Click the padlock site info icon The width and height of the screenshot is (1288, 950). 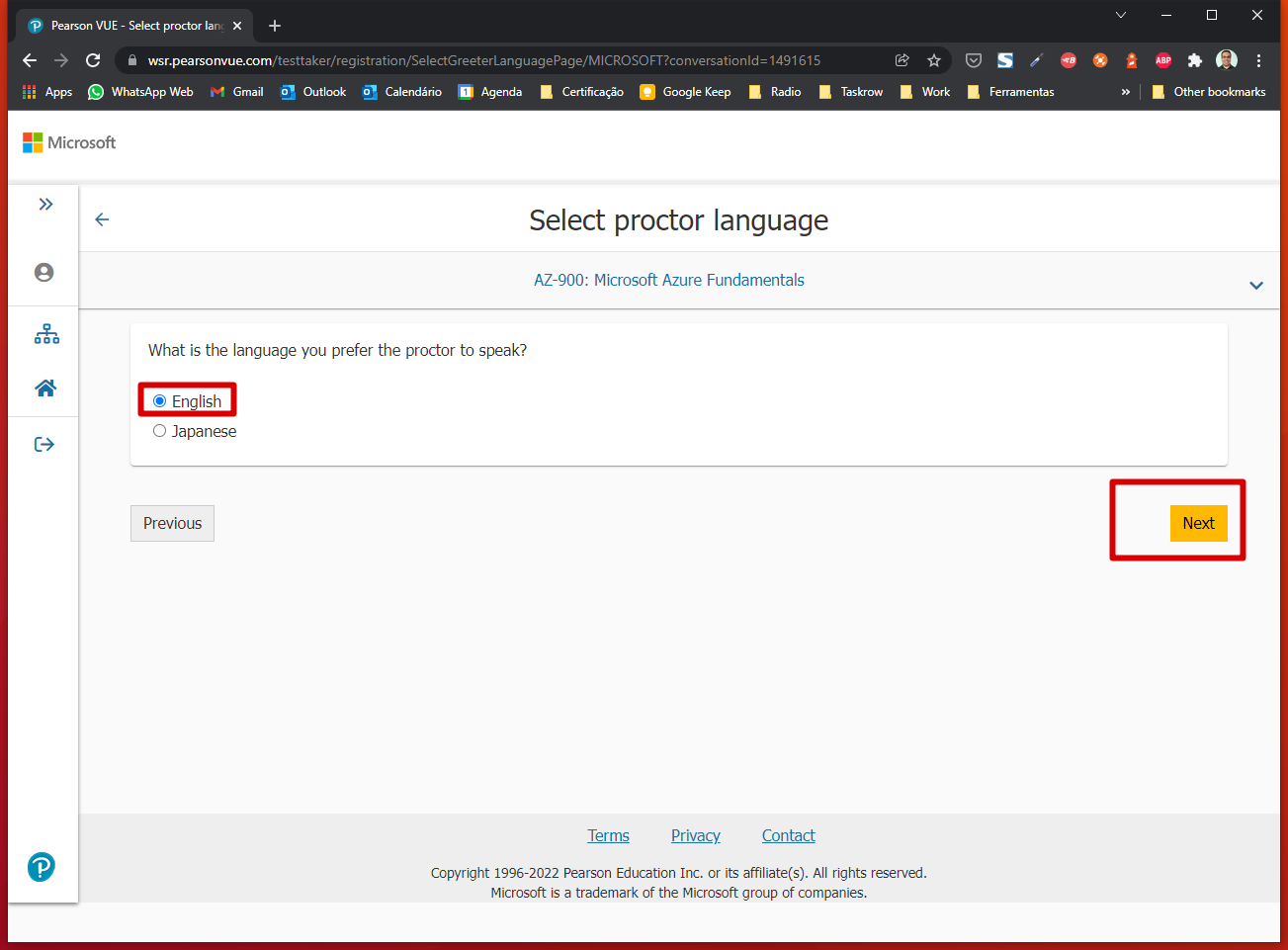[131, 60]
